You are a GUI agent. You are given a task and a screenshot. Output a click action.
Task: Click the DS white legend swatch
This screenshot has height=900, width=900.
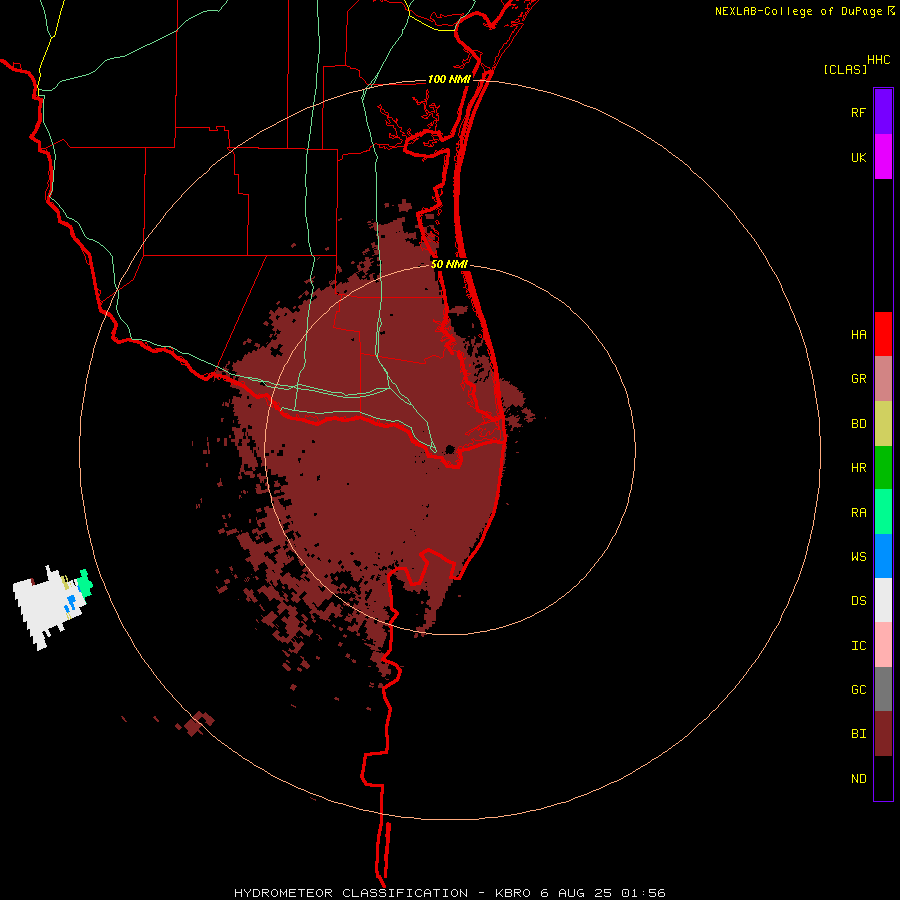point(883,600)
